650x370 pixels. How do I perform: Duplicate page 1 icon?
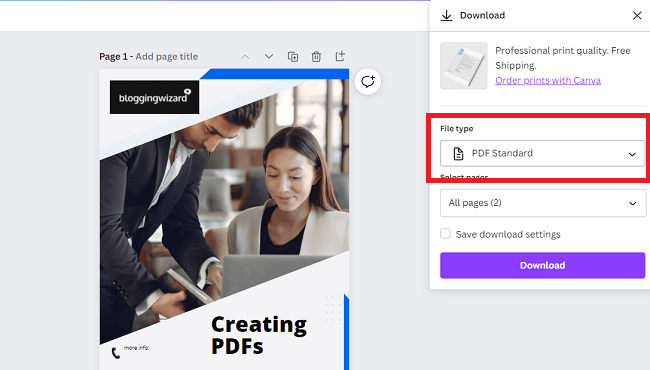tap(293, 56)
